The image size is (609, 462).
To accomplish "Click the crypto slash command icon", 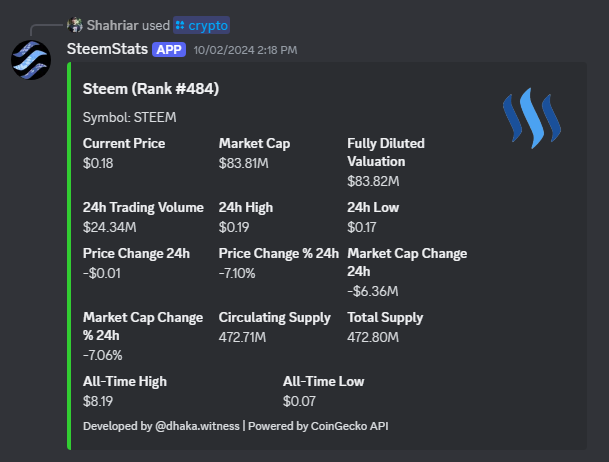I will click(179, 24).
